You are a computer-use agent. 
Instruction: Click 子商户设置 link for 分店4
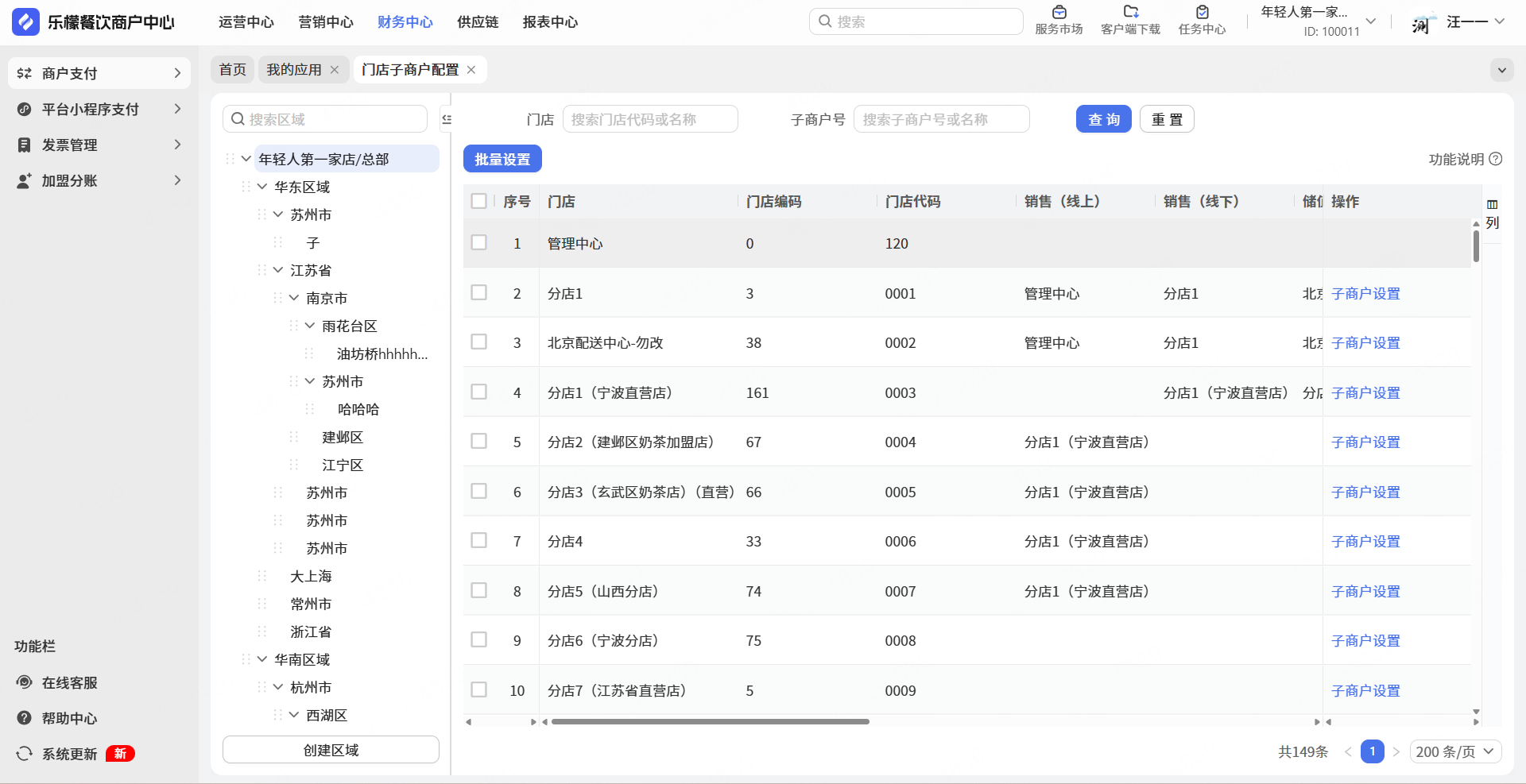tap(1365, 542)
